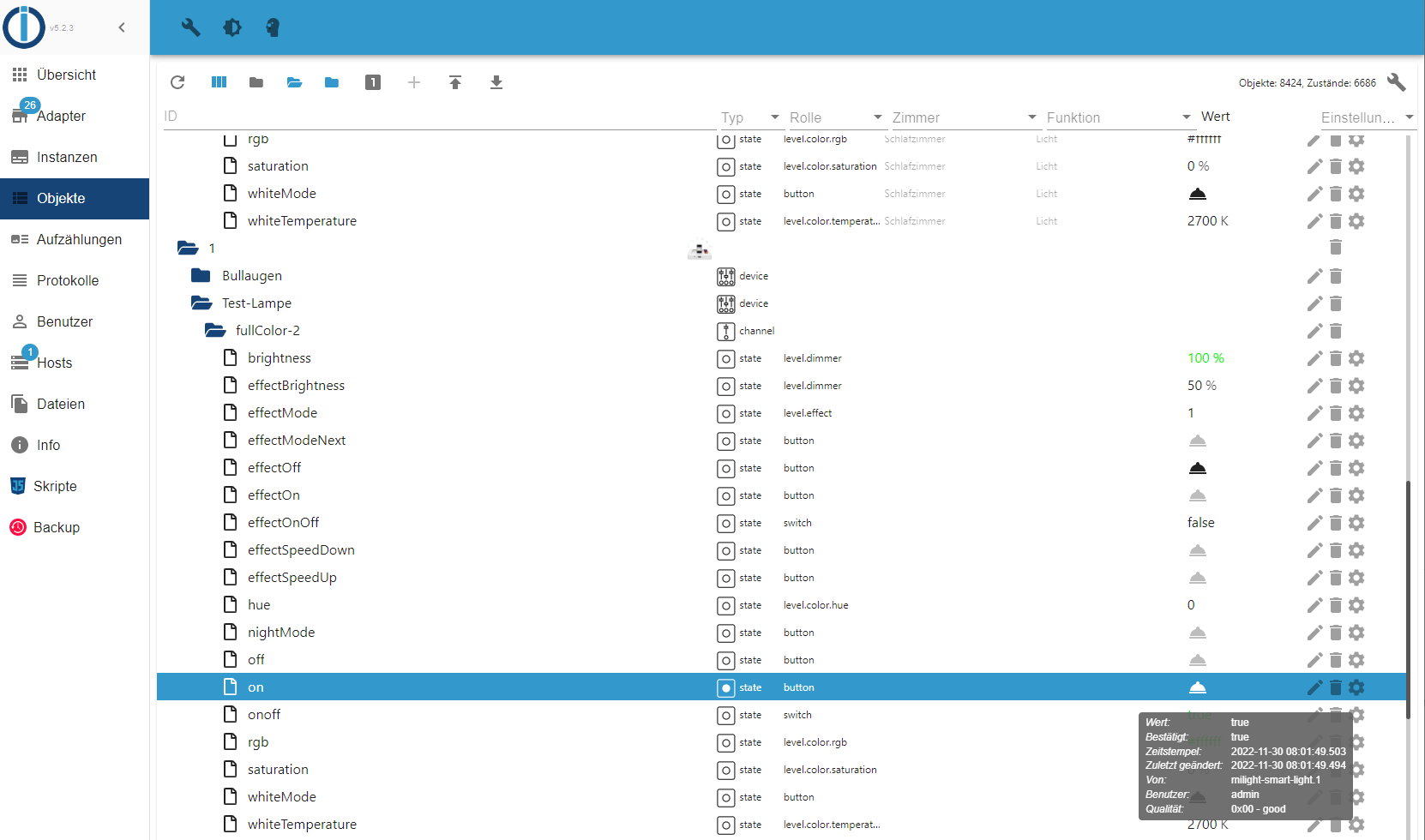Open Protokolle in the sidebar

(x=75, y=280)
